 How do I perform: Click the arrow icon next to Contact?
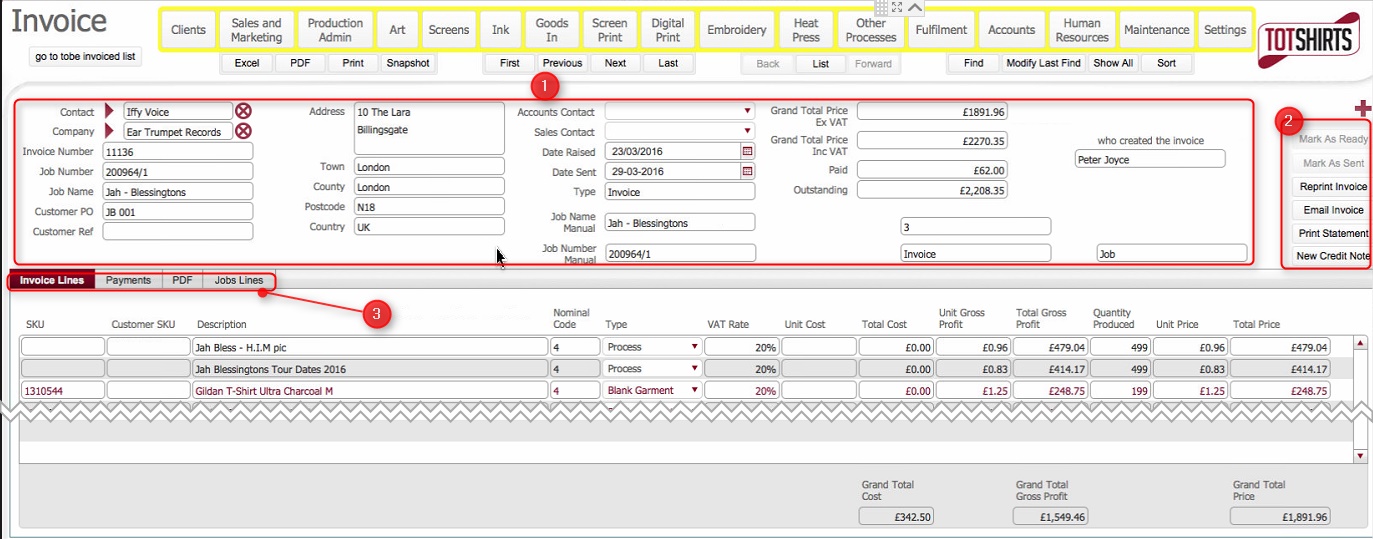(110, 112)
